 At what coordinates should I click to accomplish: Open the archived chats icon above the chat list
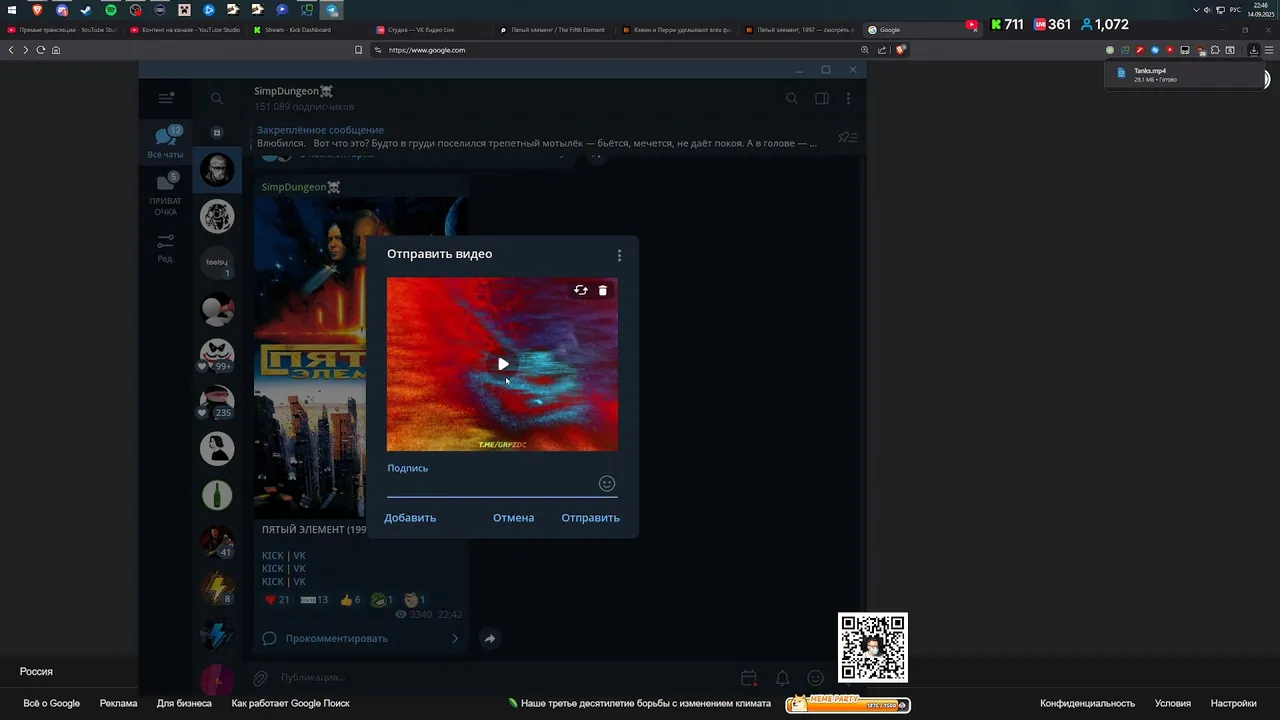[217, 132]
